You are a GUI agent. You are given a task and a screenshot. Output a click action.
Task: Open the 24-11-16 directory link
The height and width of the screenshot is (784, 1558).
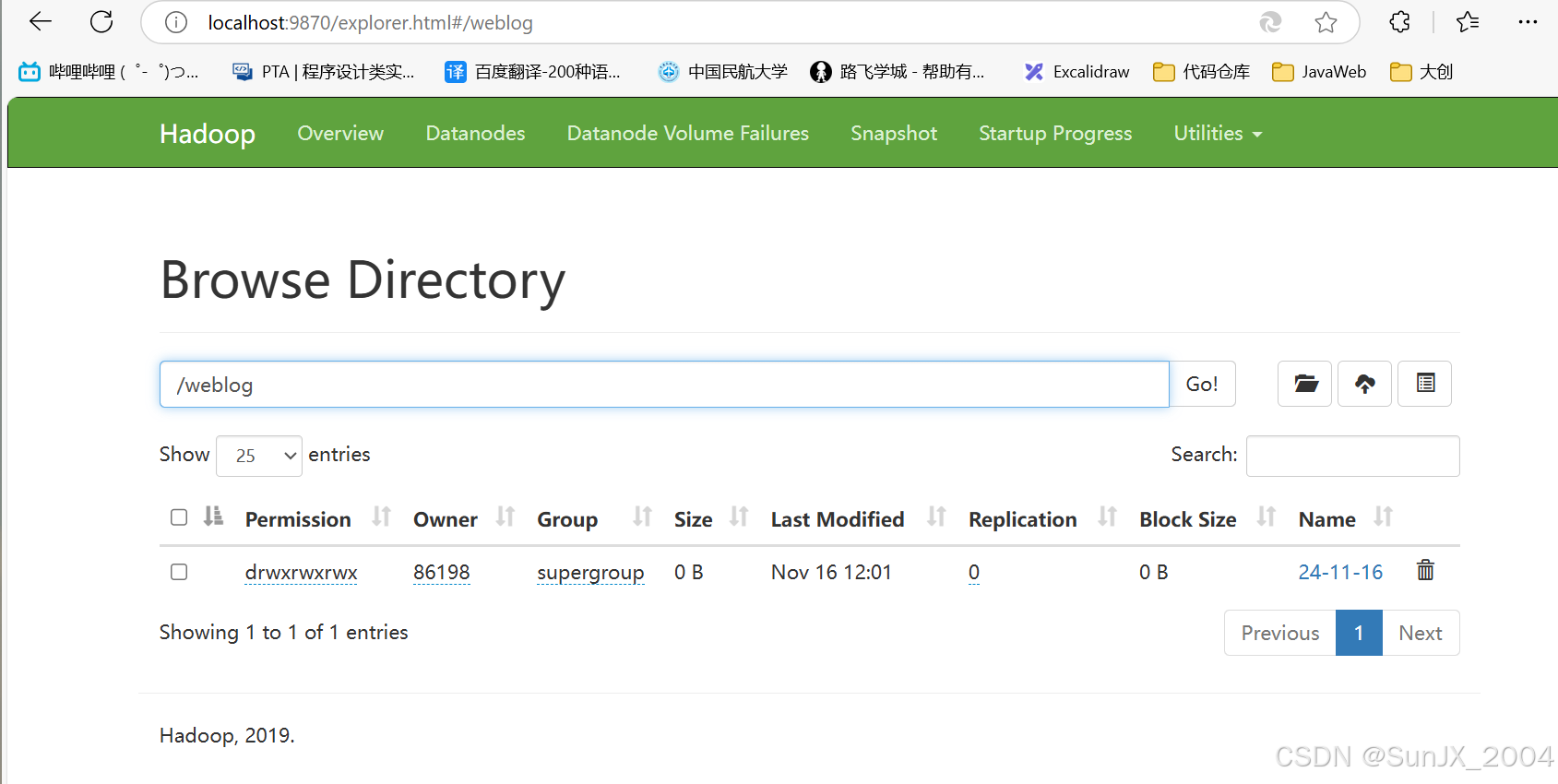pyautogui.click(x=1340, y=572)
